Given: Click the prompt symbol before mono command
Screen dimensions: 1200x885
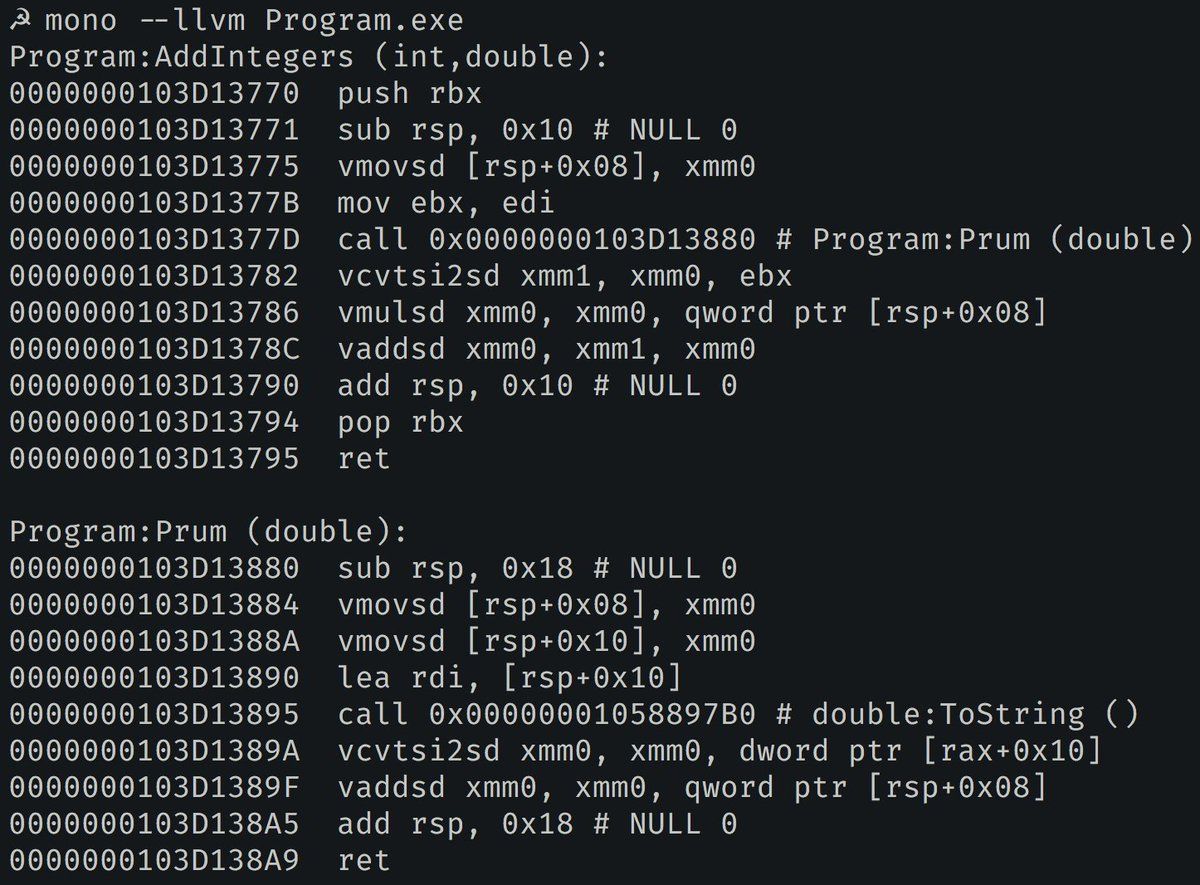Looking at the screenshot, I should coord(20,20).
